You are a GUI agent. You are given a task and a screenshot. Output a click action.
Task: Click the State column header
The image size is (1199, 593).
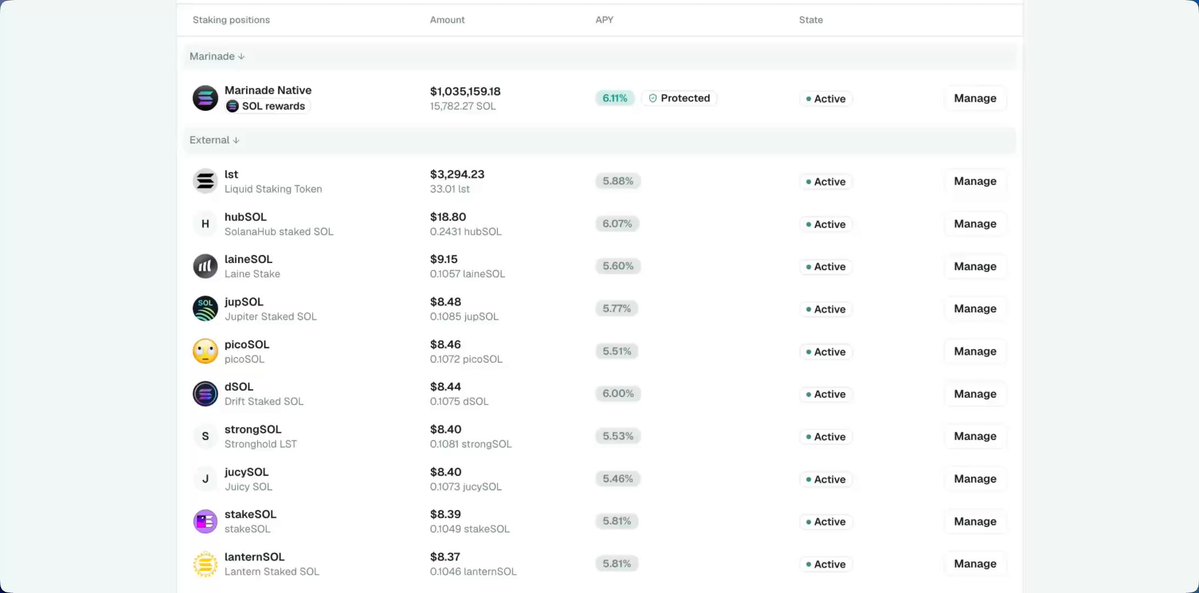tap(811, 20)
